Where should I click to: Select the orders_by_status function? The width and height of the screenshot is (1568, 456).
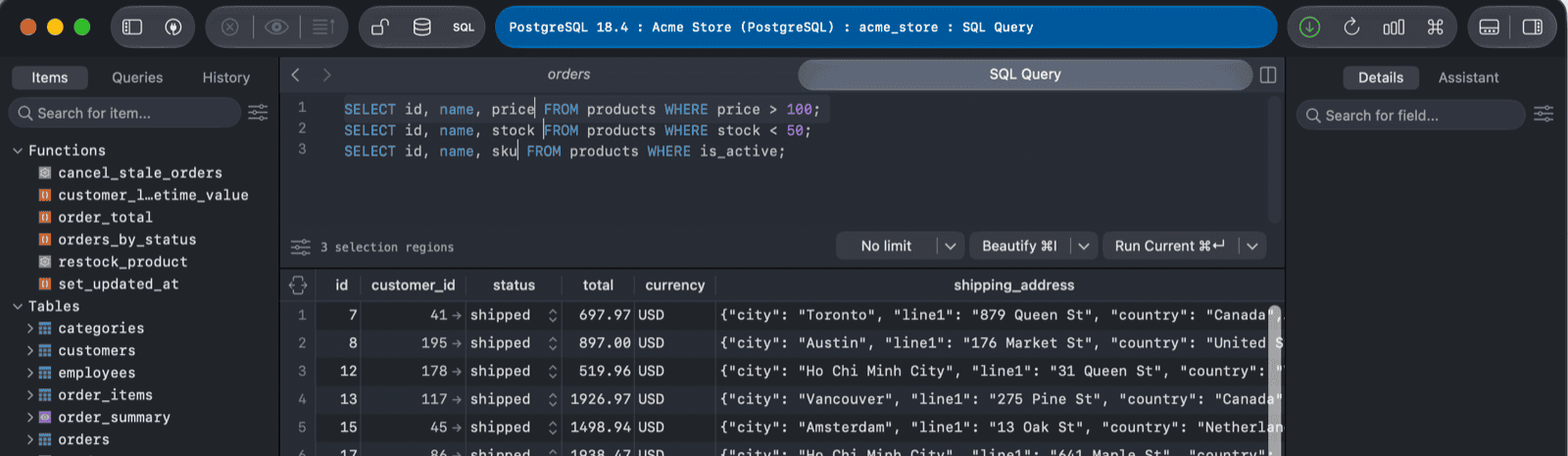coord(127,240)
